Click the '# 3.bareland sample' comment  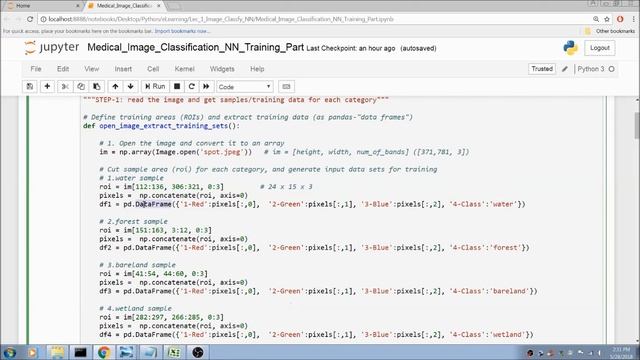tap(138, 265)
